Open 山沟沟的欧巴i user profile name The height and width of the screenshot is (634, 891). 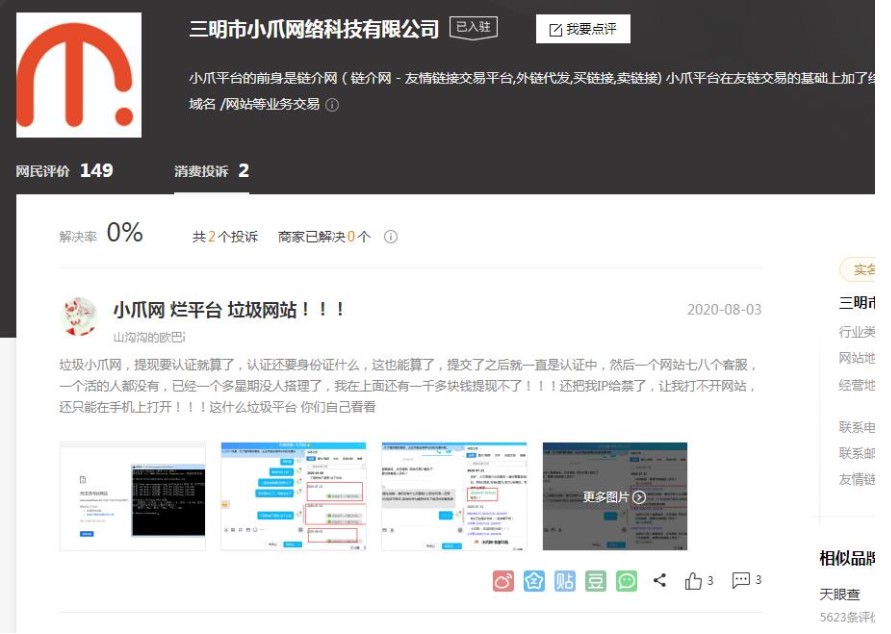tap(149, 337)
